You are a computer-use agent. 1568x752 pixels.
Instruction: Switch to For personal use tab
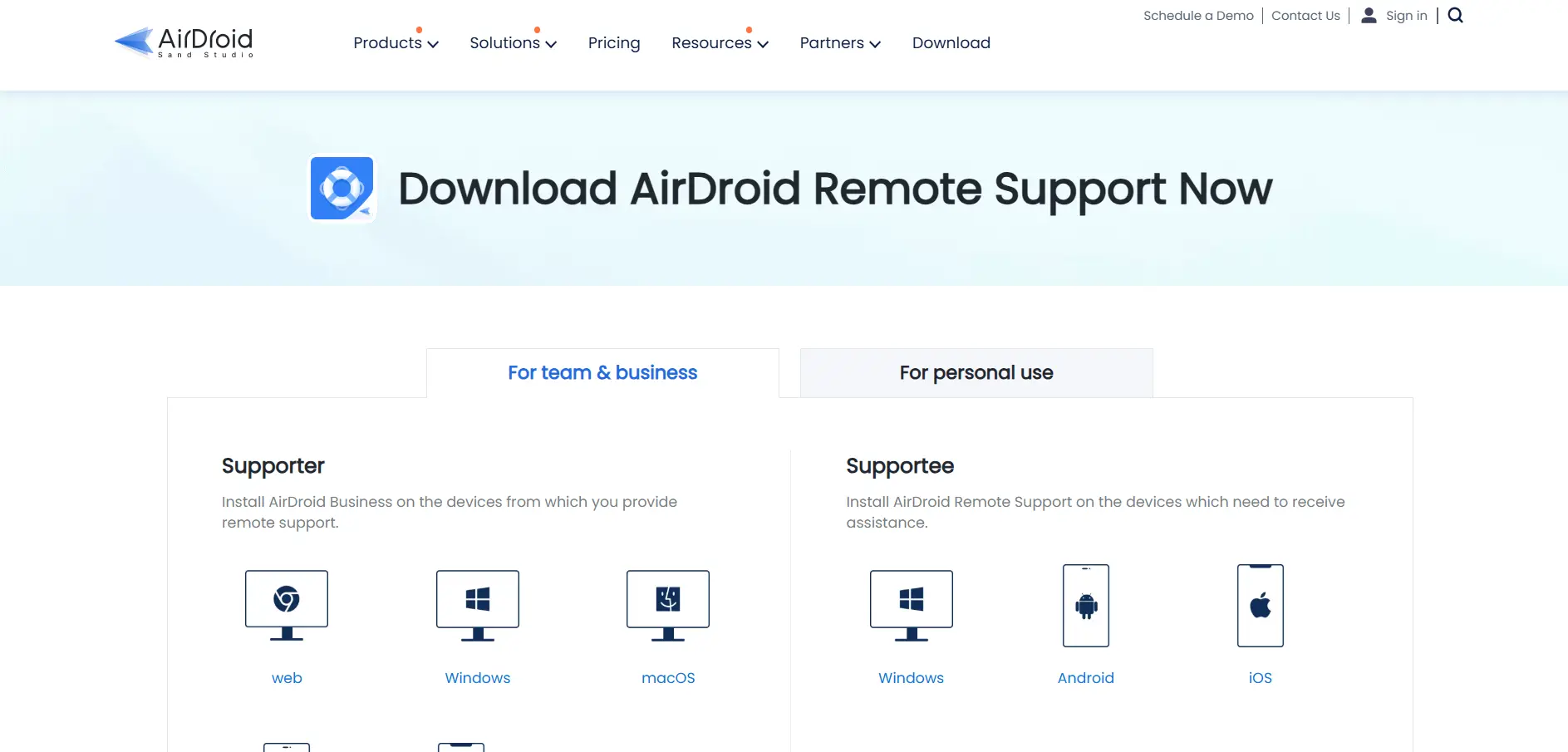pyautogui.click(x=976, y=373)
